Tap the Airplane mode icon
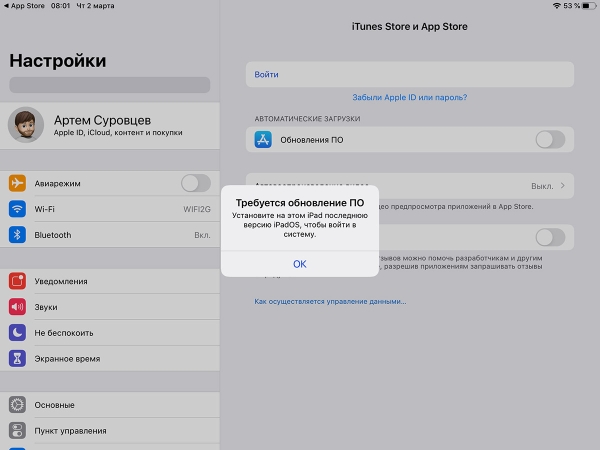This screenshot has width=600, height=450. tap(17, 183)
